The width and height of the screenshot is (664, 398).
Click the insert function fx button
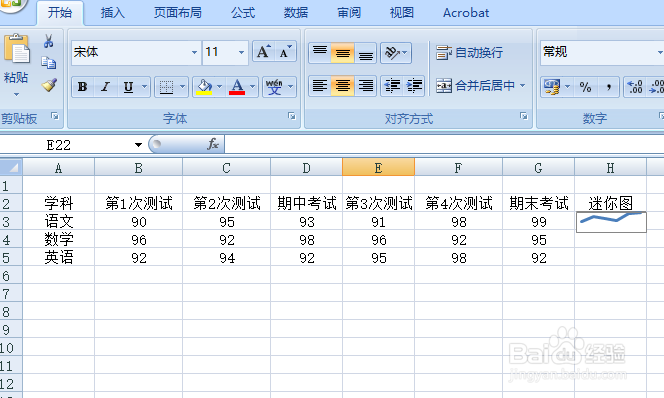point(213,144)
